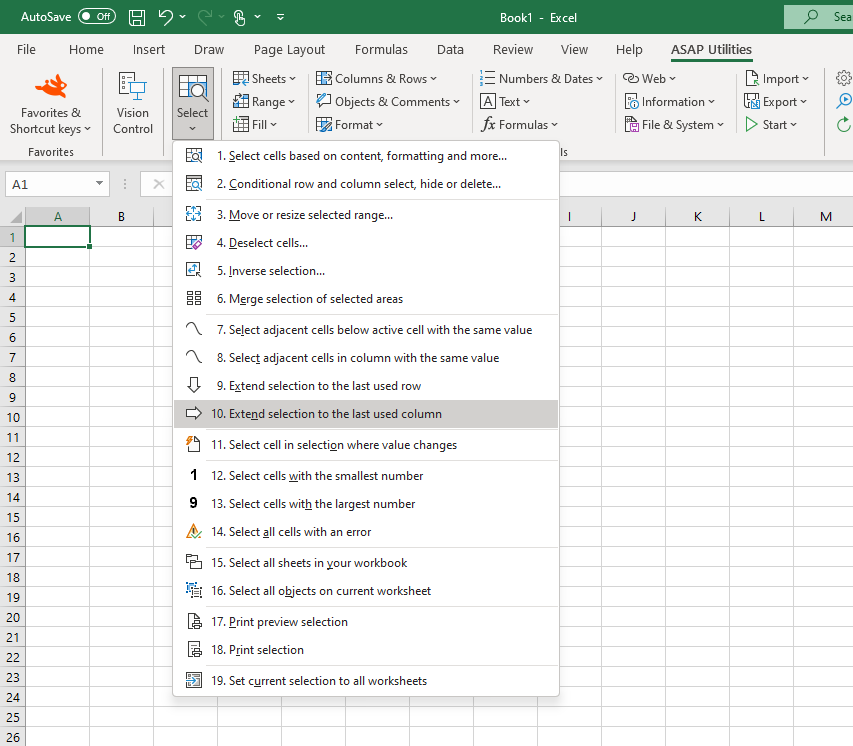
Task: Choose Select adjacent cells below active cell
Action: tap(366, 330)
